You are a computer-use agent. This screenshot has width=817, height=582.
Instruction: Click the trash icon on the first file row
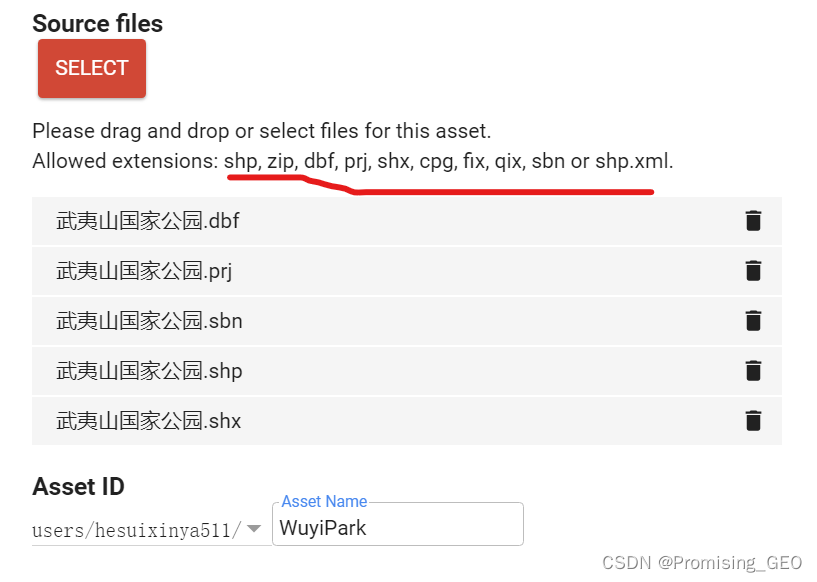[753, 221]
